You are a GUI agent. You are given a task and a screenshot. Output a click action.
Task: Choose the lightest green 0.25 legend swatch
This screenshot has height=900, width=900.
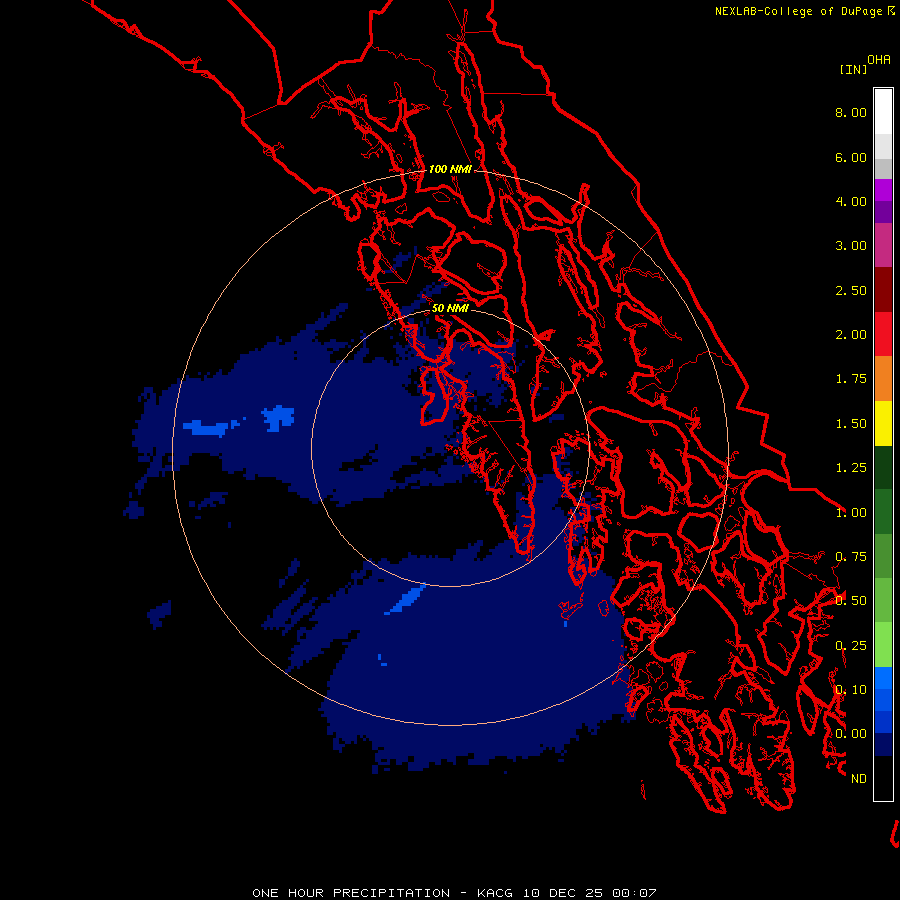coord(883,644)
